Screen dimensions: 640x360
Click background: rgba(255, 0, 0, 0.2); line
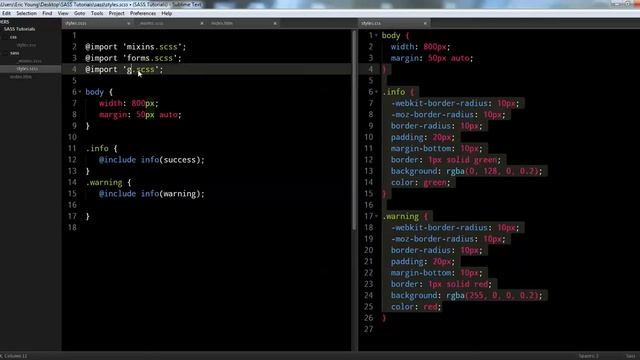[x=467, y=295]
